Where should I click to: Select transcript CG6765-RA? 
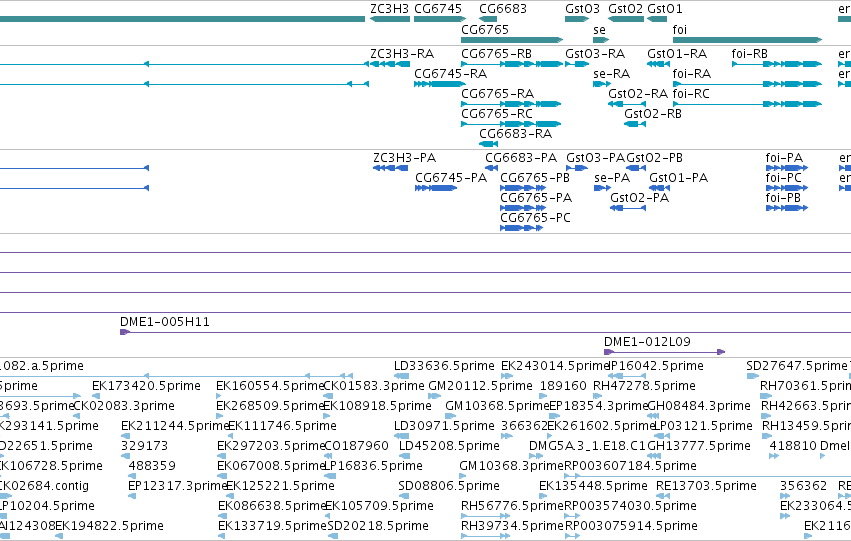point(511,104)
